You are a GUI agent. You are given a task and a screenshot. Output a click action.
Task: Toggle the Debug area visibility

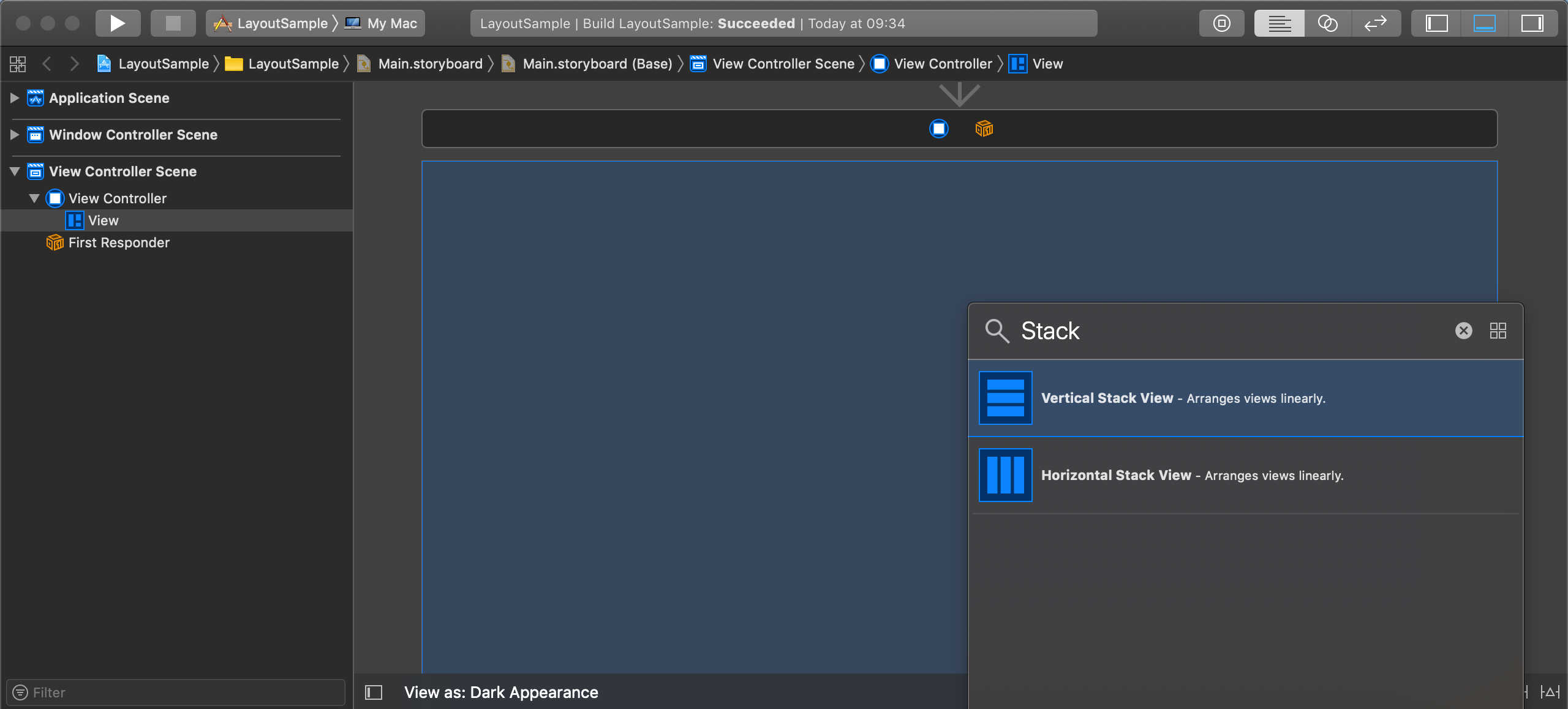(1484, 23)
